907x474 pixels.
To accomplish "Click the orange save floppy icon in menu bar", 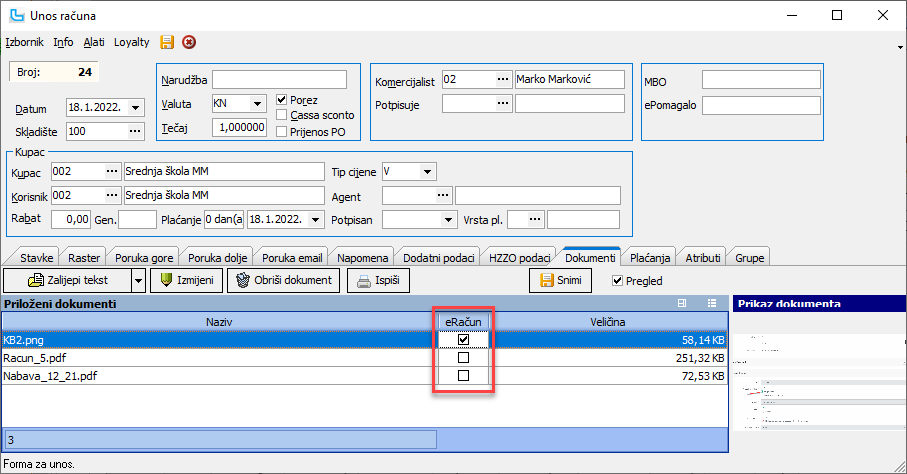I will pos(167,42).
